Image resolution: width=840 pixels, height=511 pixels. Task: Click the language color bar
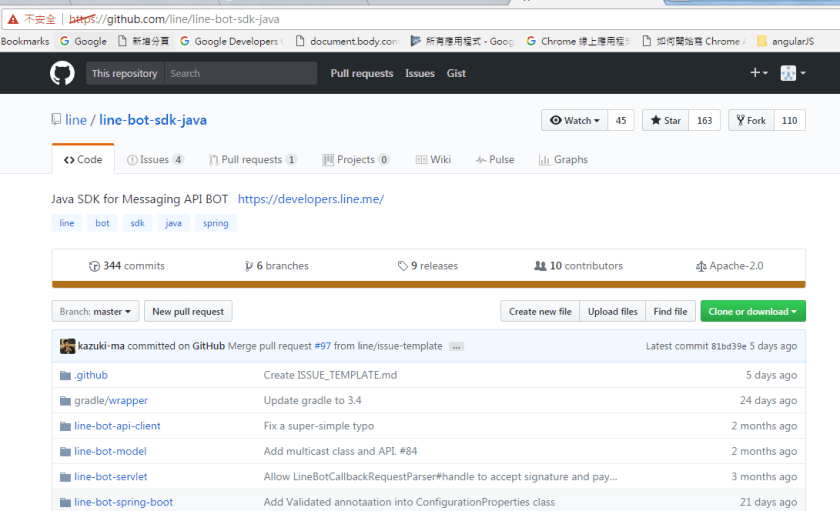[x=428, y=285]
